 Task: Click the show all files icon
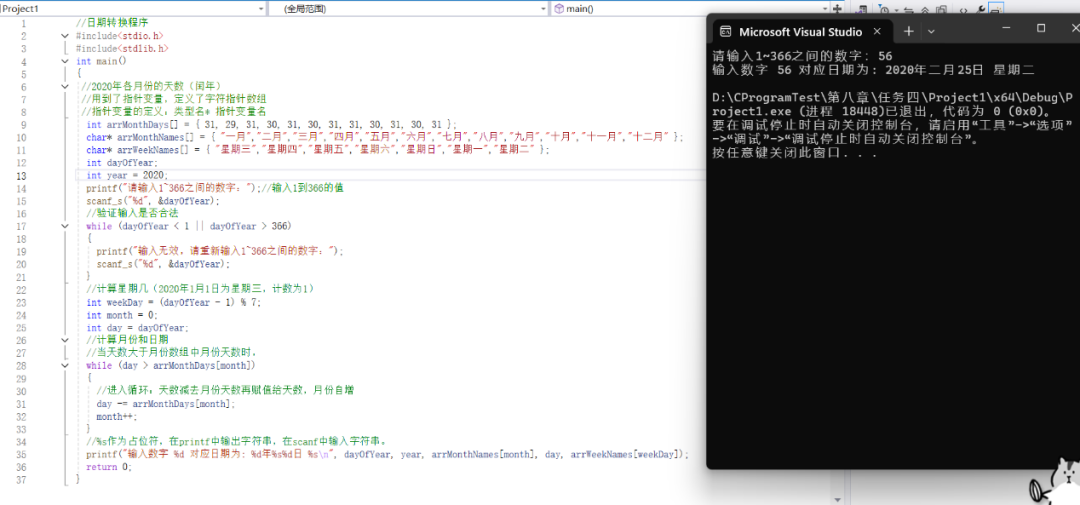(x=942, y=10)
